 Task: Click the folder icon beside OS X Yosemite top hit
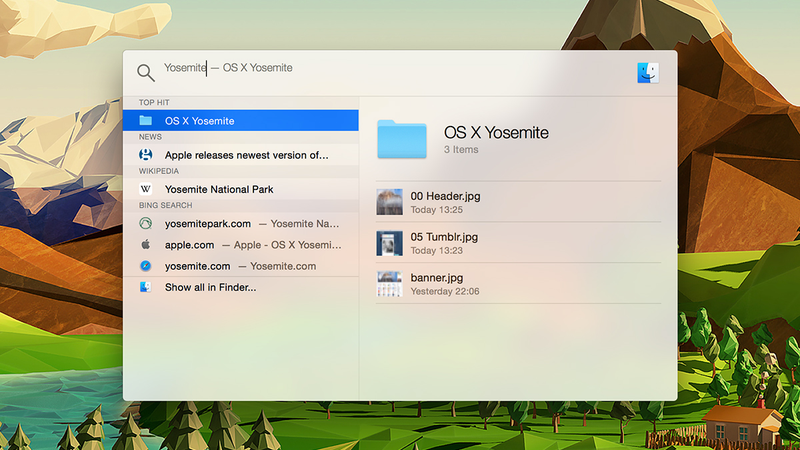[x=146, y=120]
